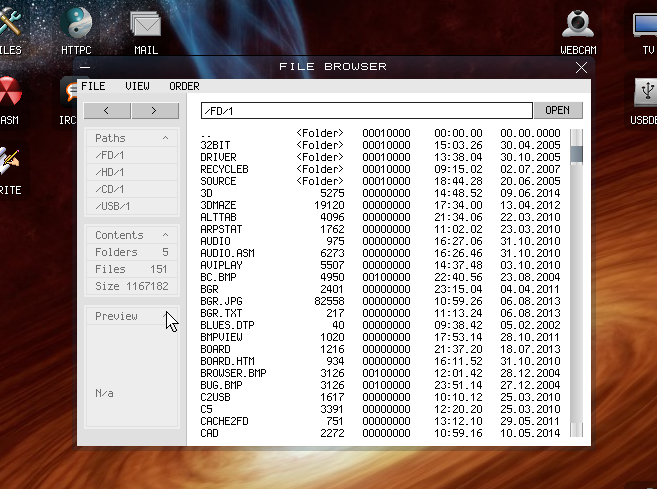The image size is (657, 489).
Task: Go forward with the right arrow button
Action: pyautogui.click(x=155, y=111)
